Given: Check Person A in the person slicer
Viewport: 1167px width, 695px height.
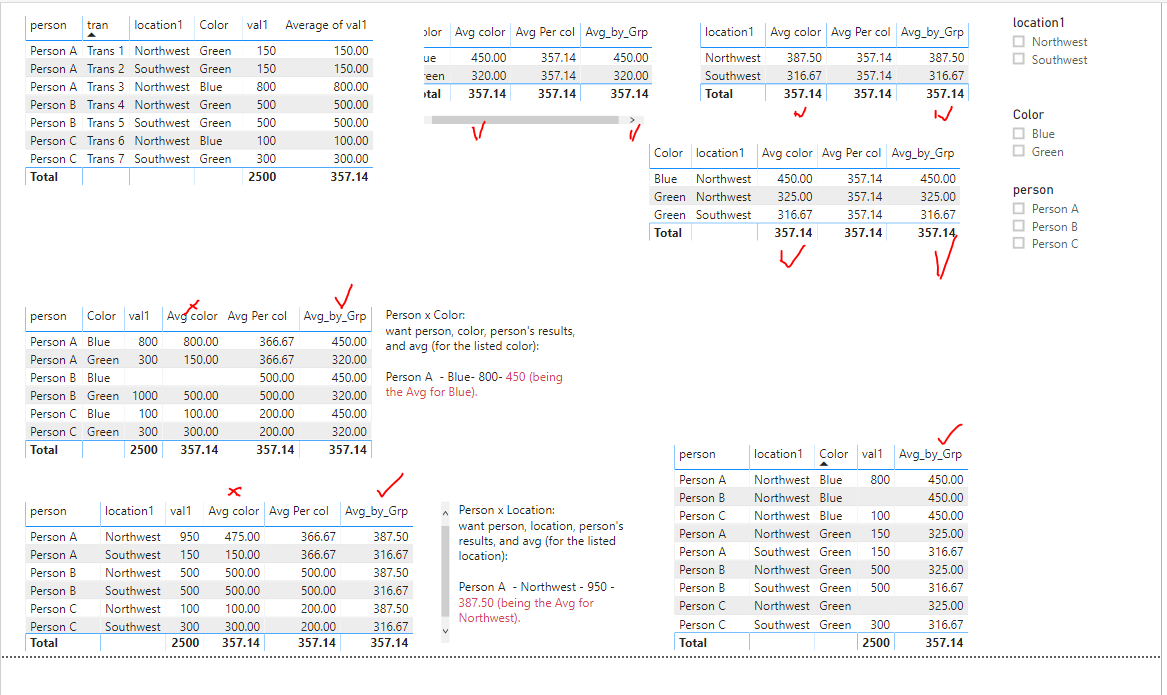Looking at the screenshot, I should tap(1019, 209).
